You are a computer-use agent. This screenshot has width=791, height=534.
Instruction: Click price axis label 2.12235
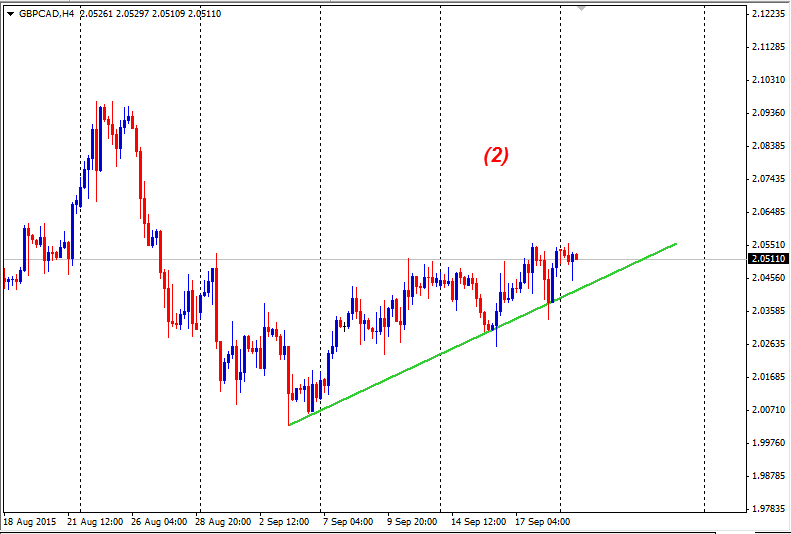point(768,14)
